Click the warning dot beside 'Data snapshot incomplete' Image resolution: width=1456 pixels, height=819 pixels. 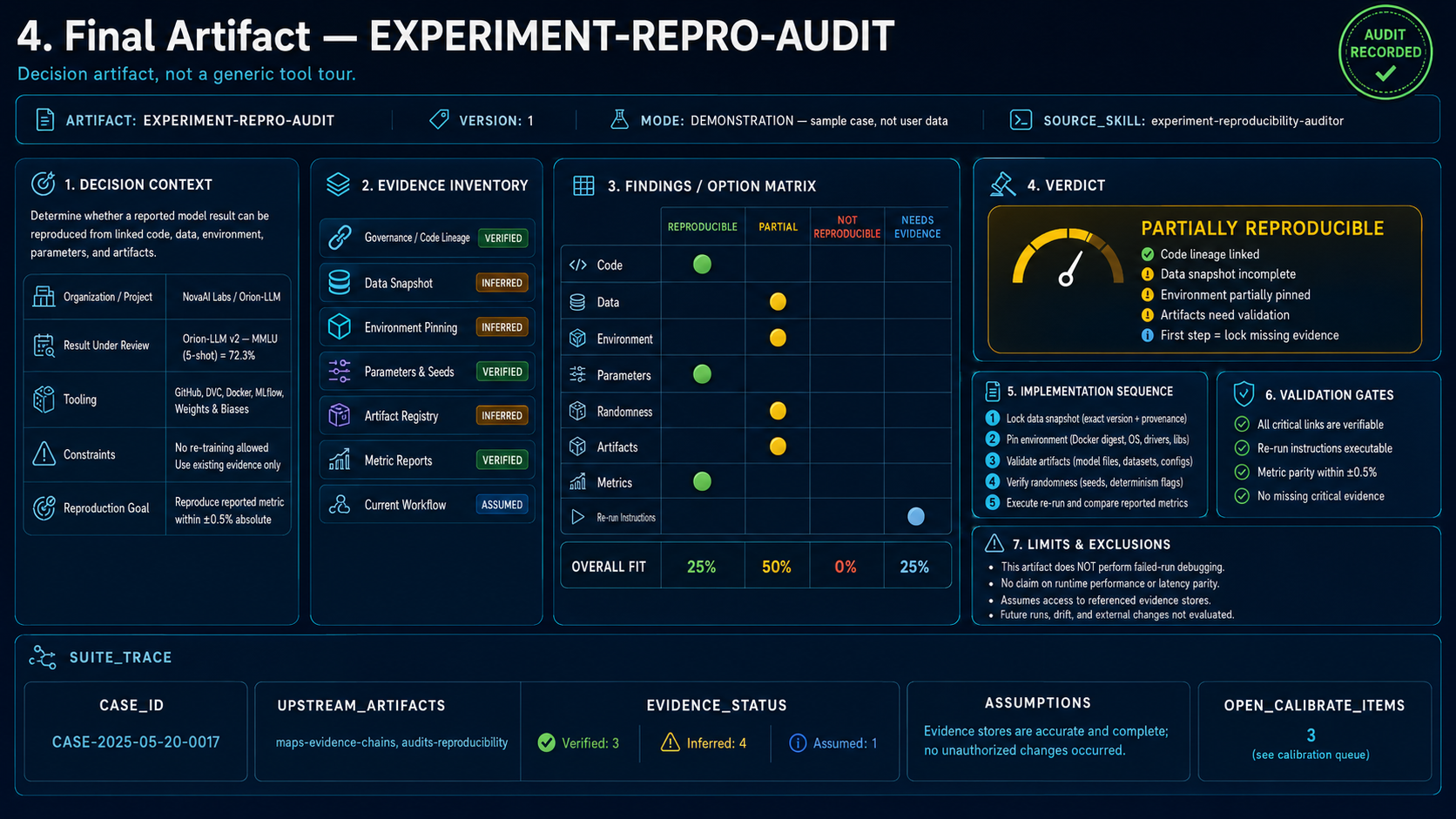click(1148, 274)
